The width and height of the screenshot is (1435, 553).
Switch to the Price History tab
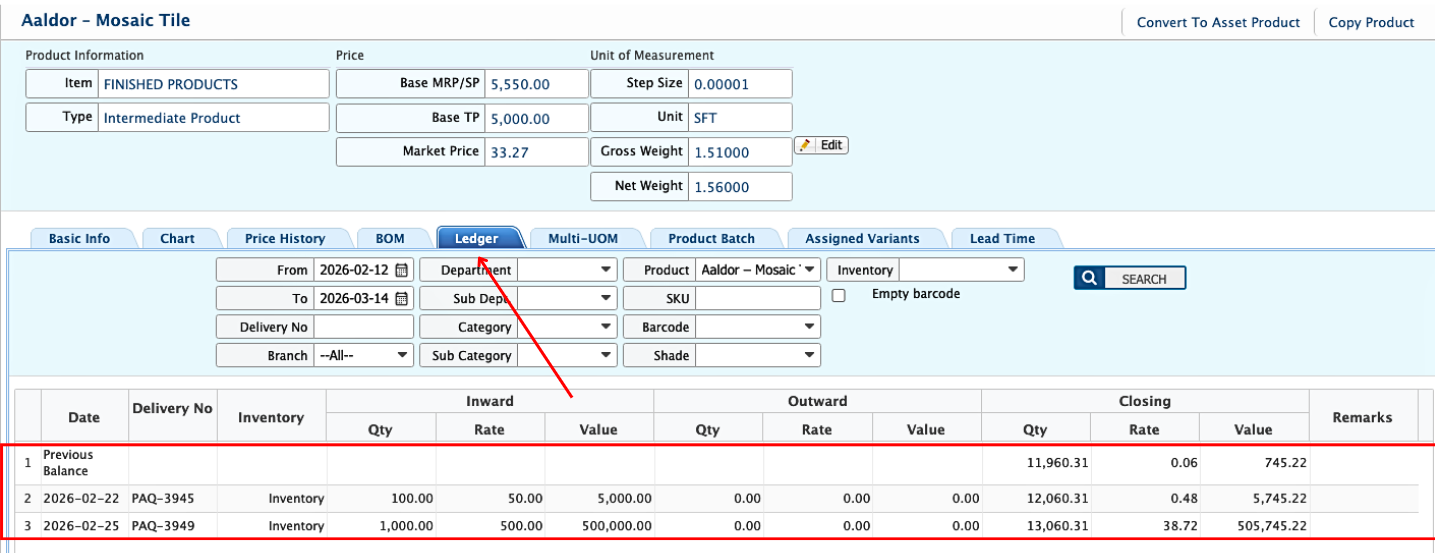pos(285,238)
